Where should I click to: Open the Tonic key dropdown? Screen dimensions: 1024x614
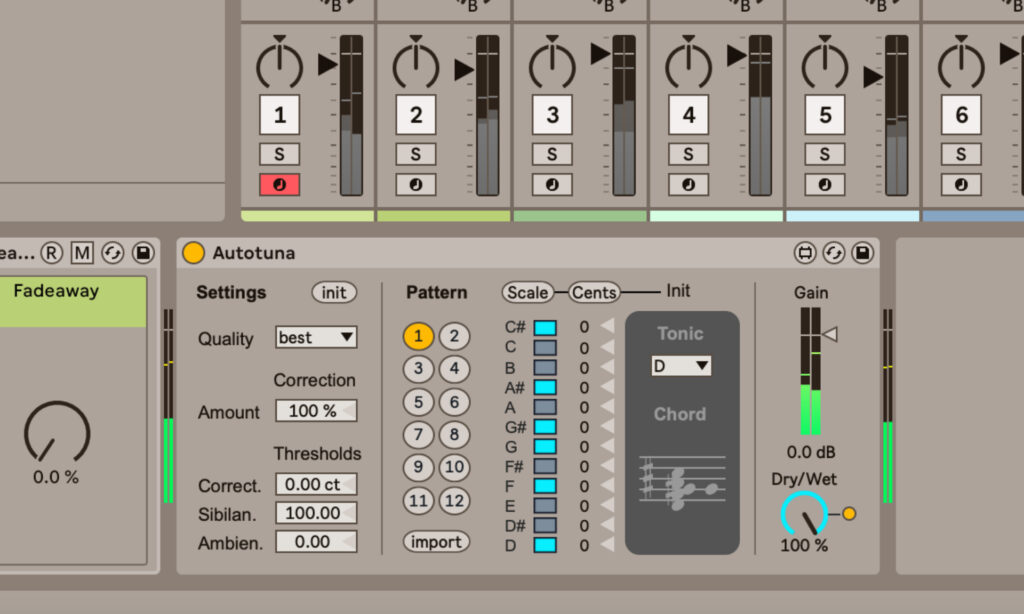point(681,366)
